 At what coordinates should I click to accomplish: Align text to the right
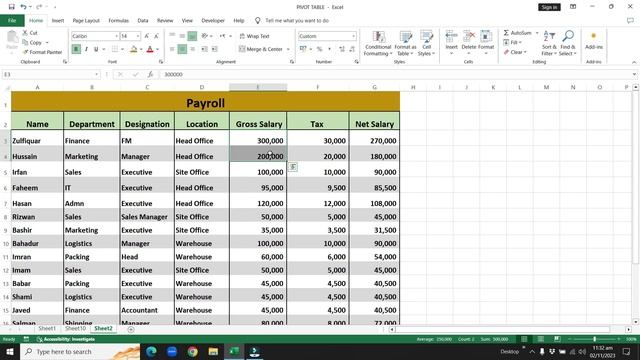[192, 49]
